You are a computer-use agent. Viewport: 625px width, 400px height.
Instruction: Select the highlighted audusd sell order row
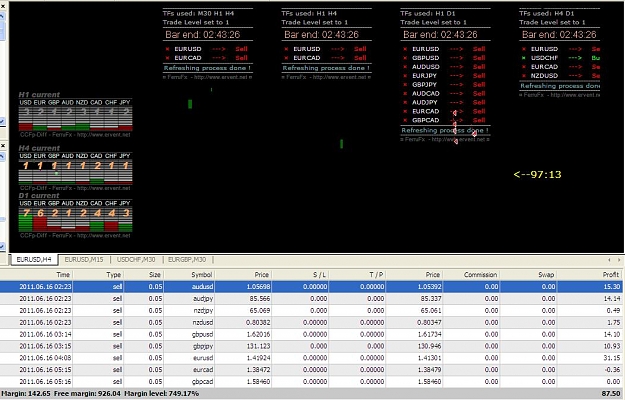coord(311,286)
